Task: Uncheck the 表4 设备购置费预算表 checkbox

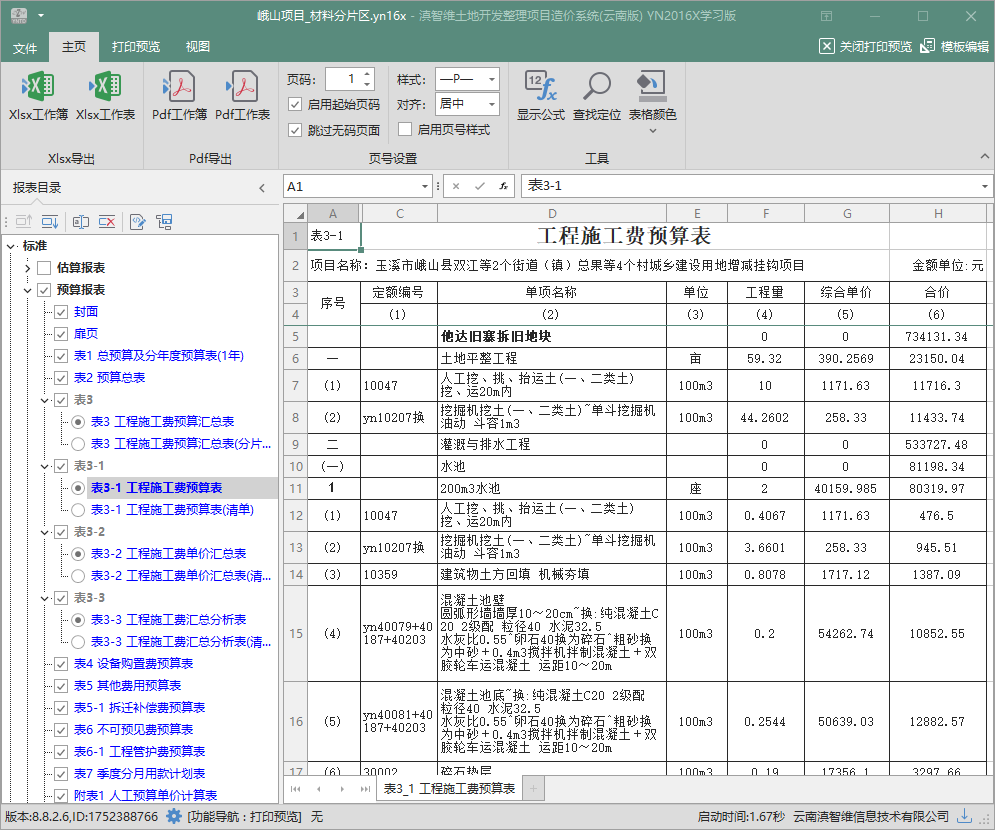Action: point(61,664)
